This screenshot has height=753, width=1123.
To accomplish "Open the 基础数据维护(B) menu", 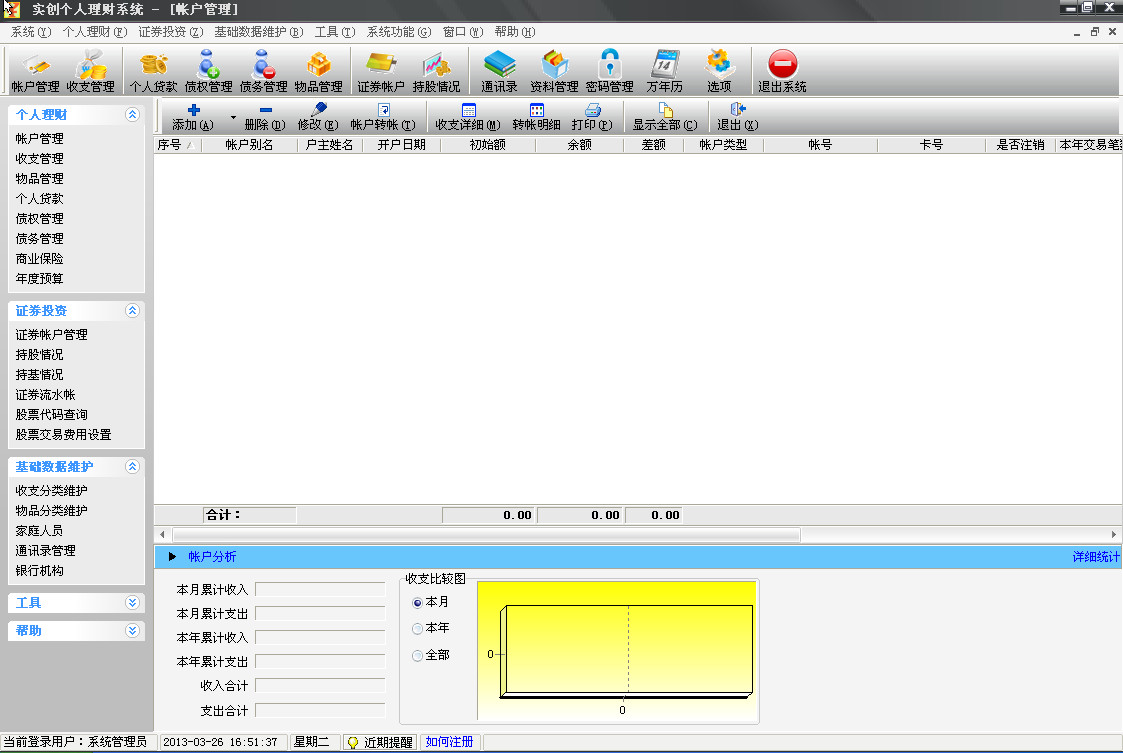I will tap(259, 32).
